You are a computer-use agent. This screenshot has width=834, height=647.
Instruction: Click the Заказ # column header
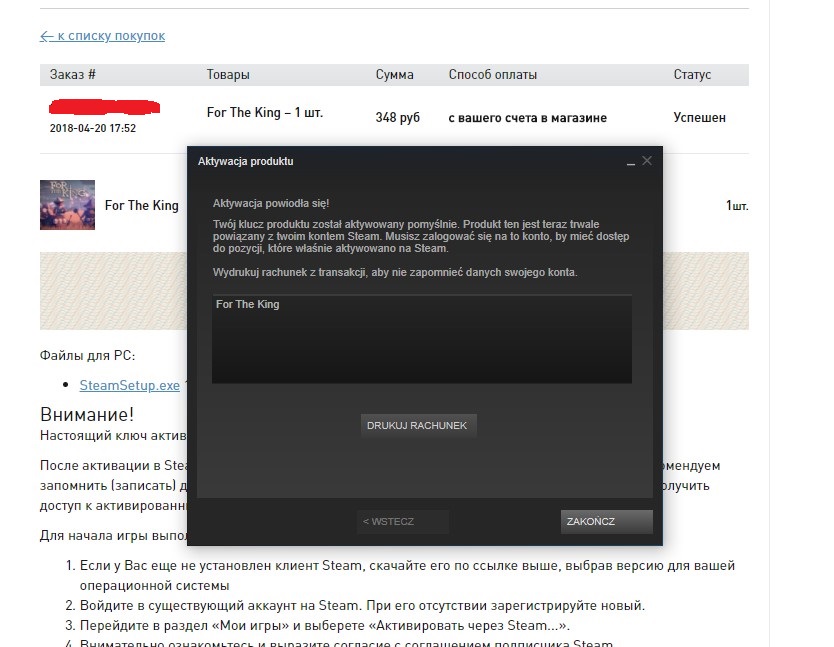[73, 74]
